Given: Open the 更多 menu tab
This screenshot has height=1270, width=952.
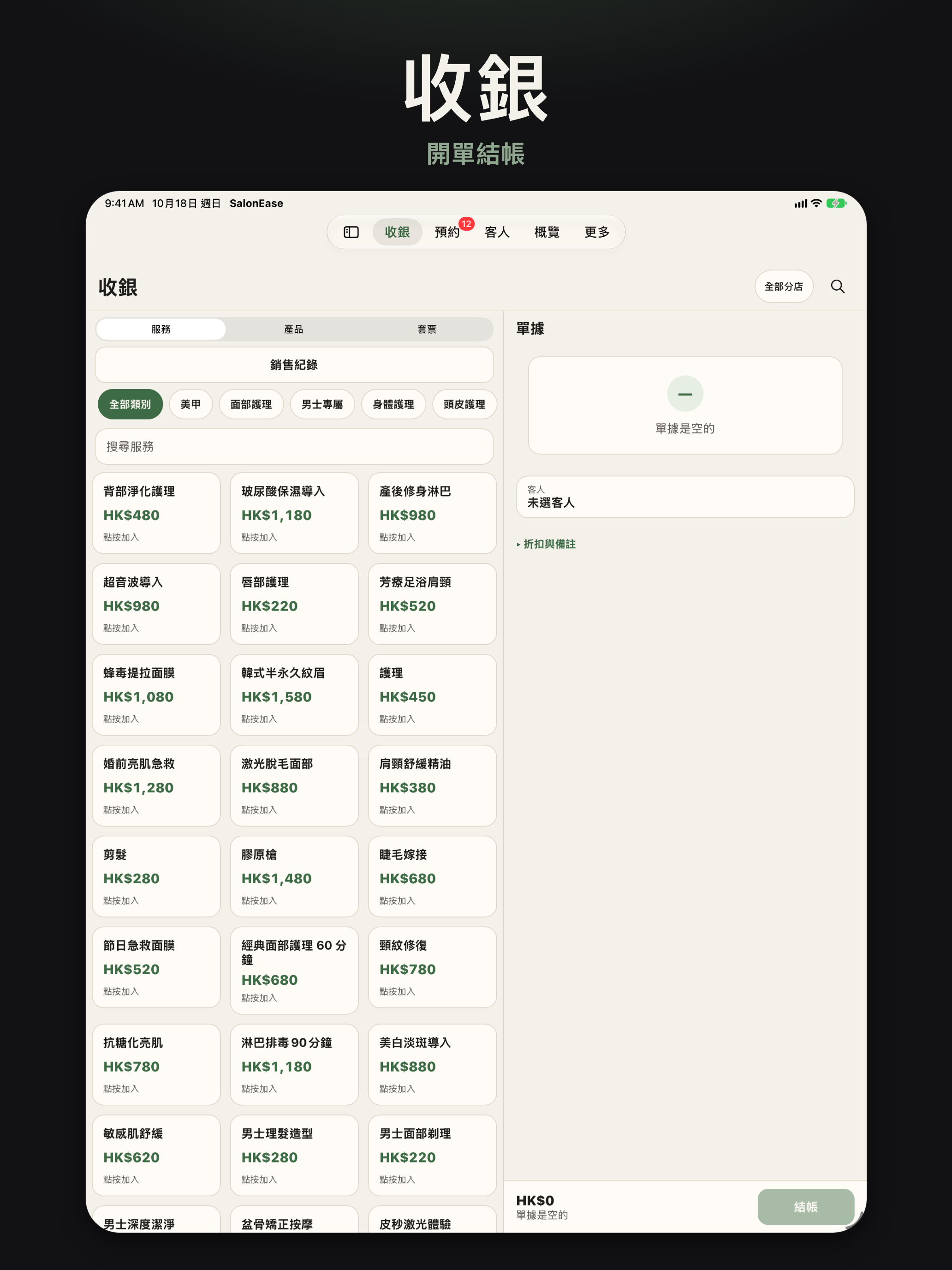Looking at the screenshot, I should 597,232.
